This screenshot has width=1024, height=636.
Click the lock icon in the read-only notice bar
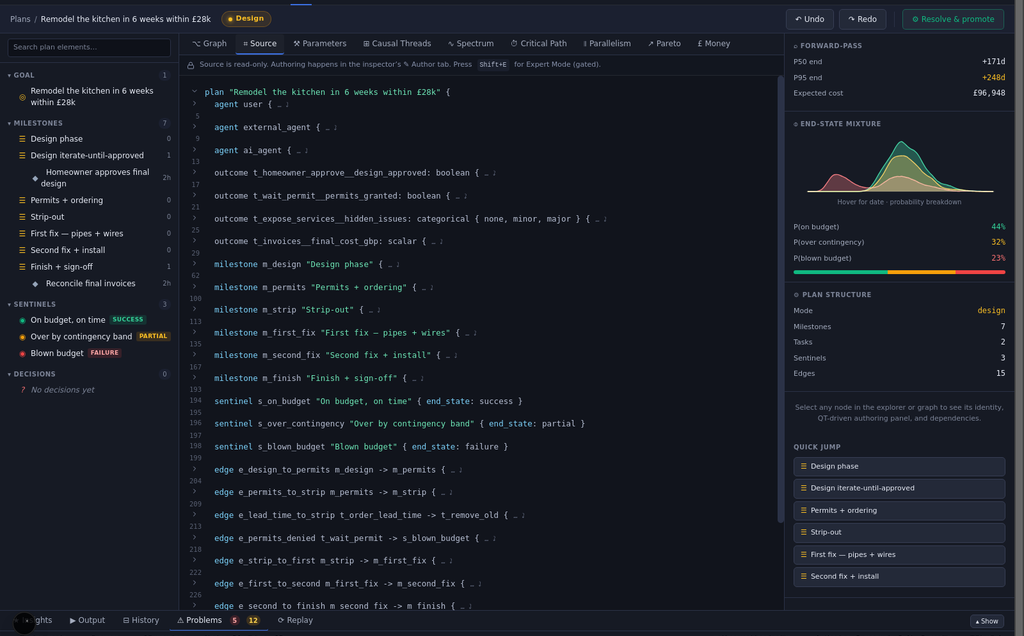pyautogui.click(x=191, y=65)
